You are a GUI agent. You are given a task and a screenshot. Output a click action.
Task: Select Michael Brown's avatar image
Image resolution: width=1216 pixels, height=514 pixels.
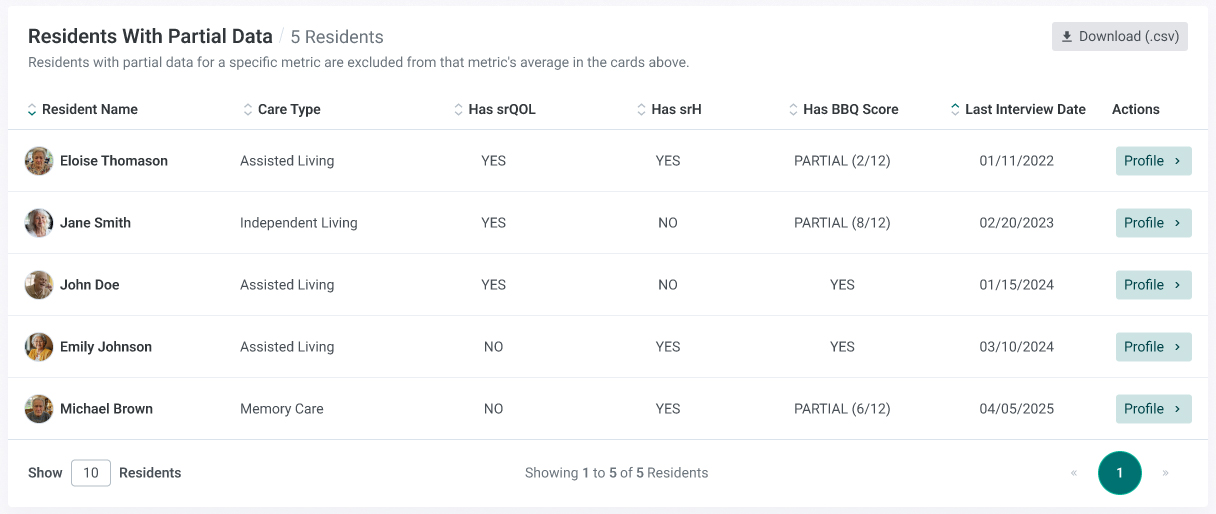(39, 409)
